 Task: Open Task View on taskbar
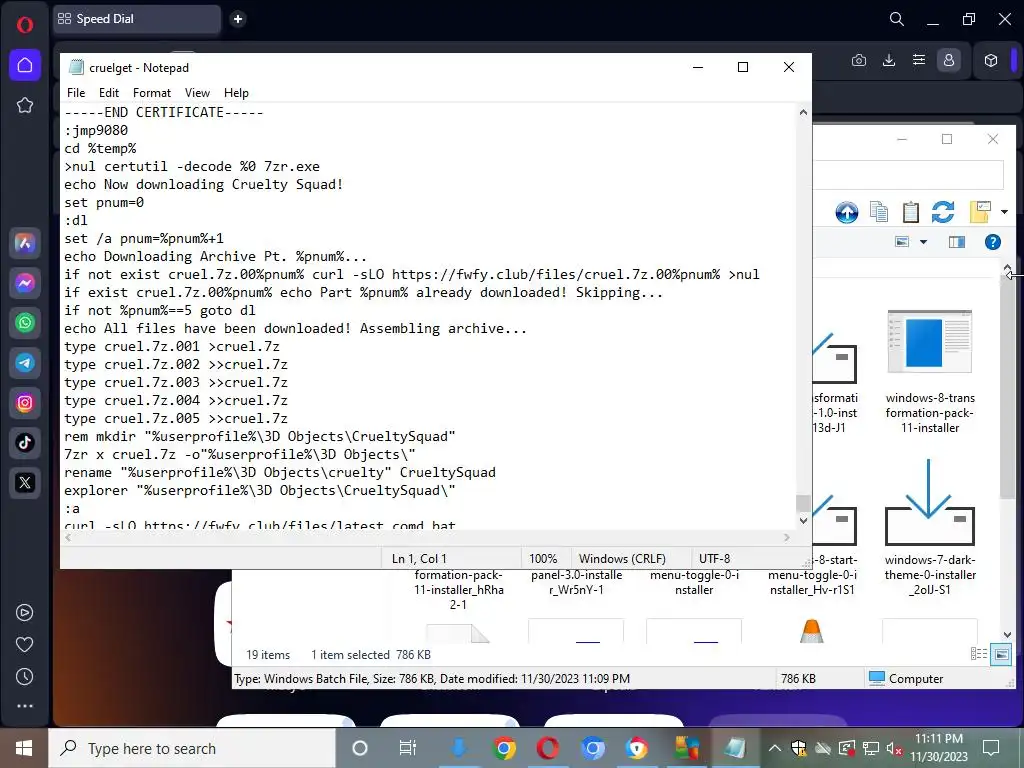[408, 748]
